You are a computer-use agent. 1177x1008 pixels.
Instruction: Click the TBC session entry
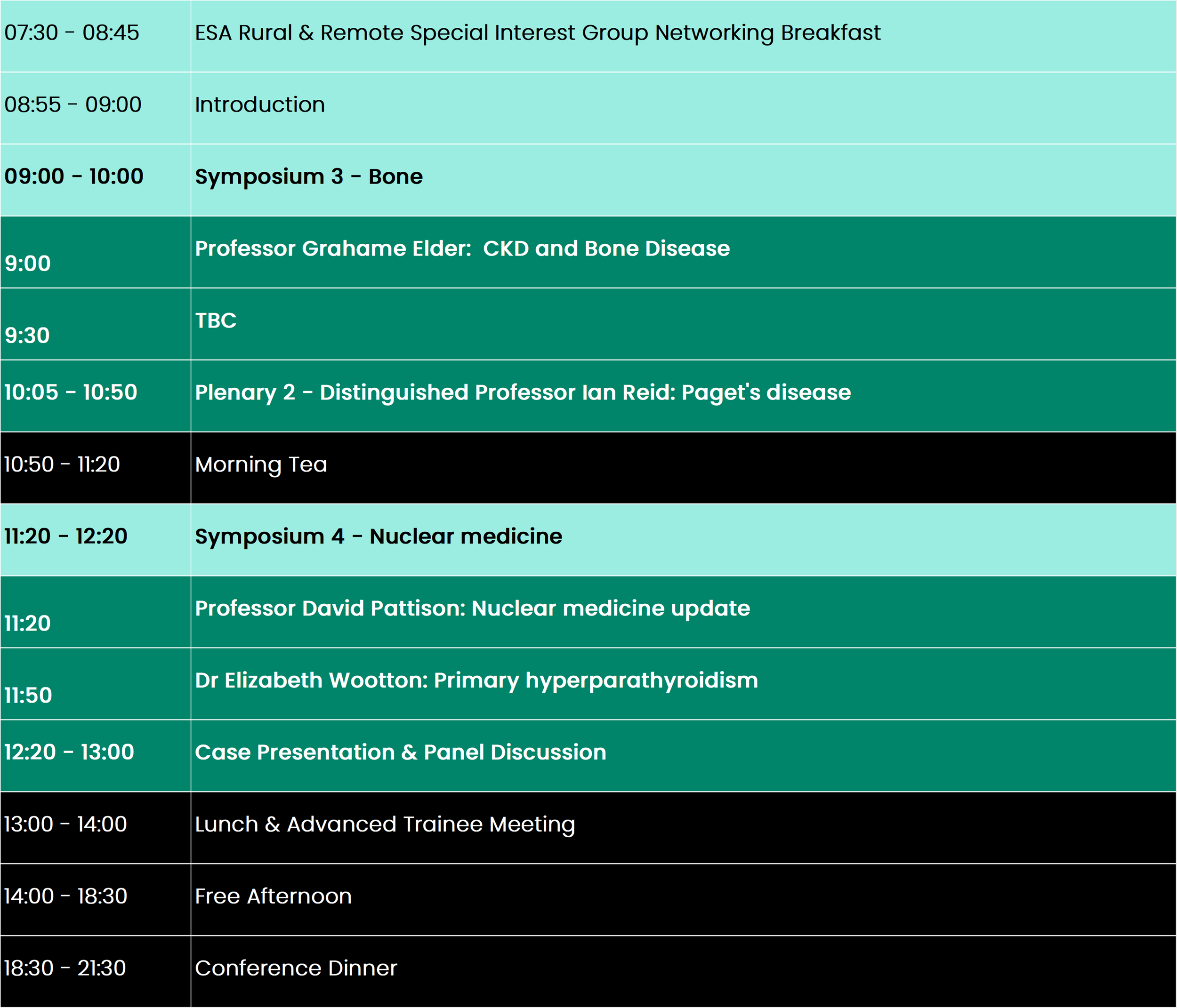click(215, 321)
